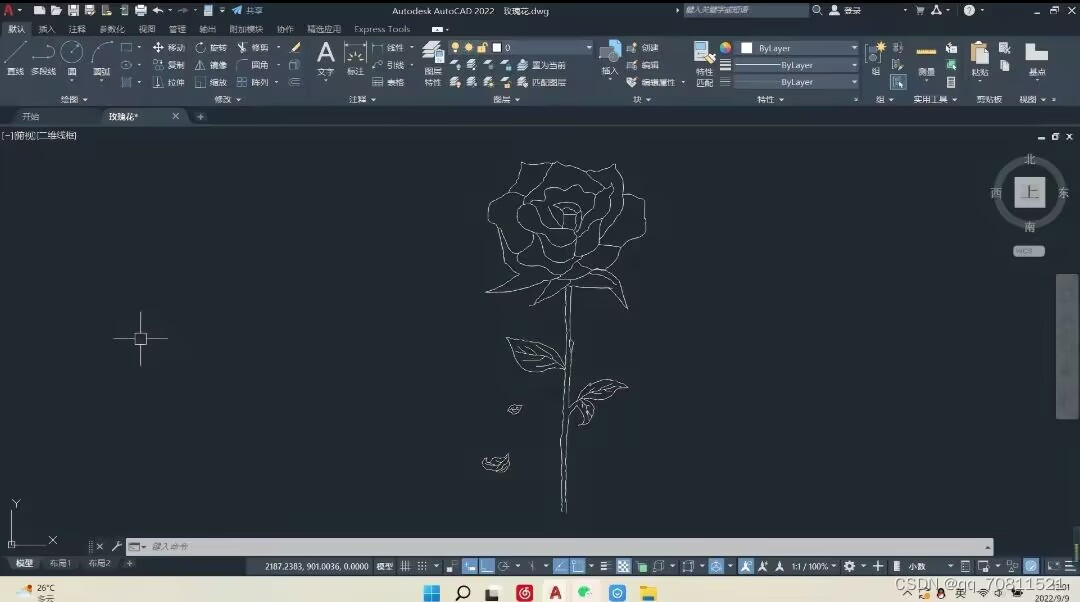This screenshot has height=602, width=1080.
Task: Open the Annotate (注释) ribbon tab
Action: [x=77, y=29]
